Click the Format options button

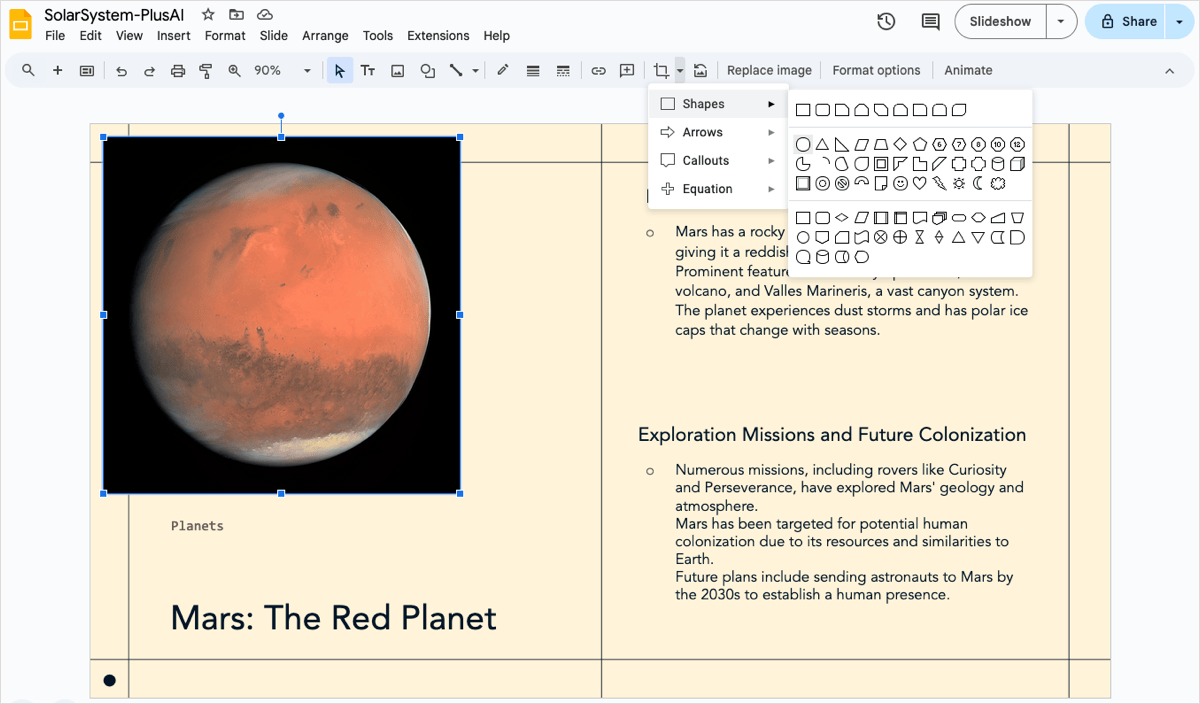click(876, 70)
